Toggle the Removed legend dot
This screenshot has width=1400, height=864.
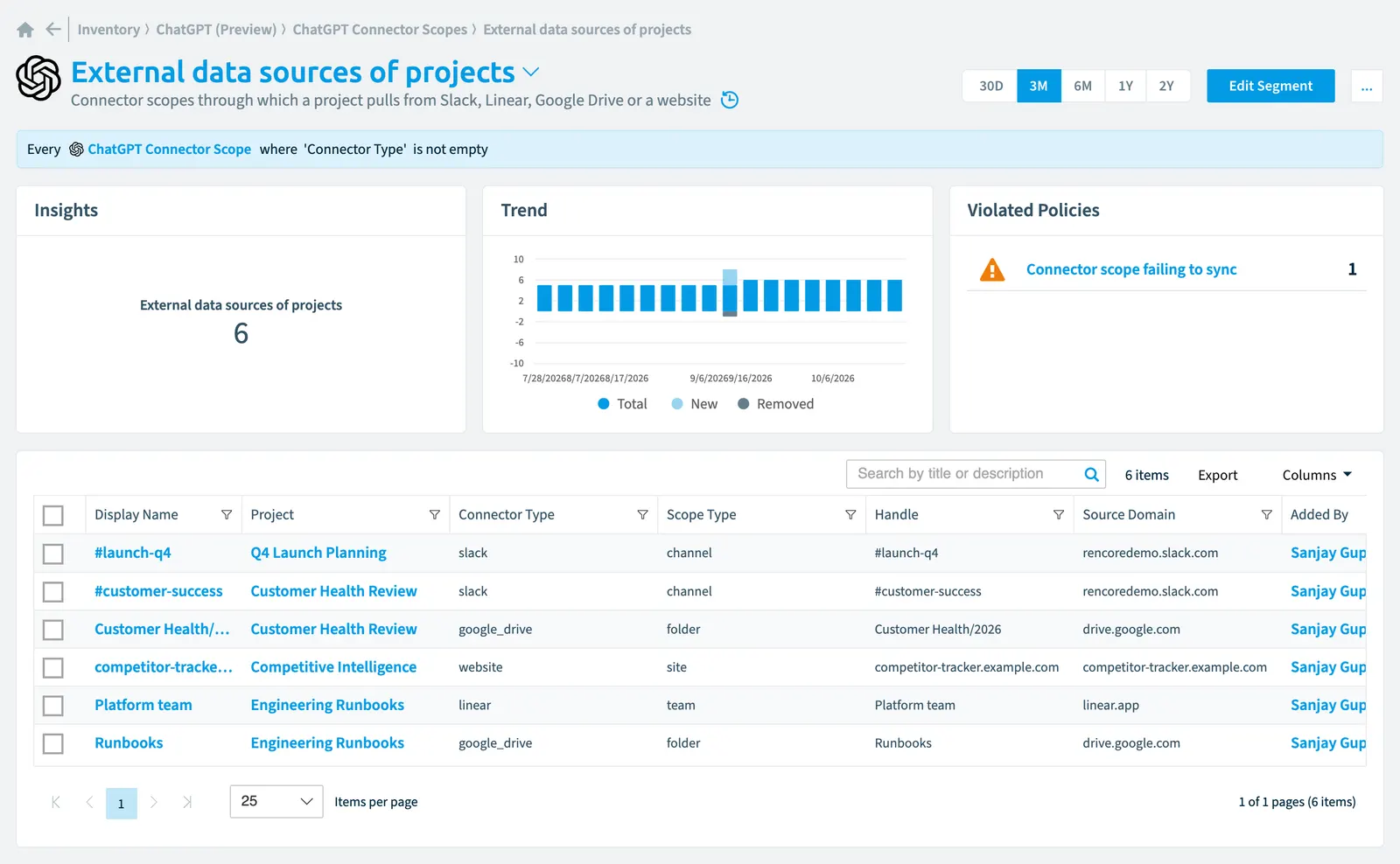coord(744,404)
